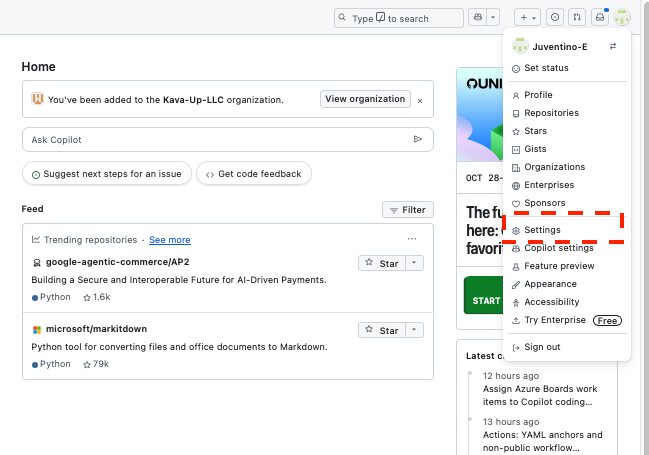Open the Create new plus dropdown
This screenshot has width=649, height=455.
coord(527,18)
